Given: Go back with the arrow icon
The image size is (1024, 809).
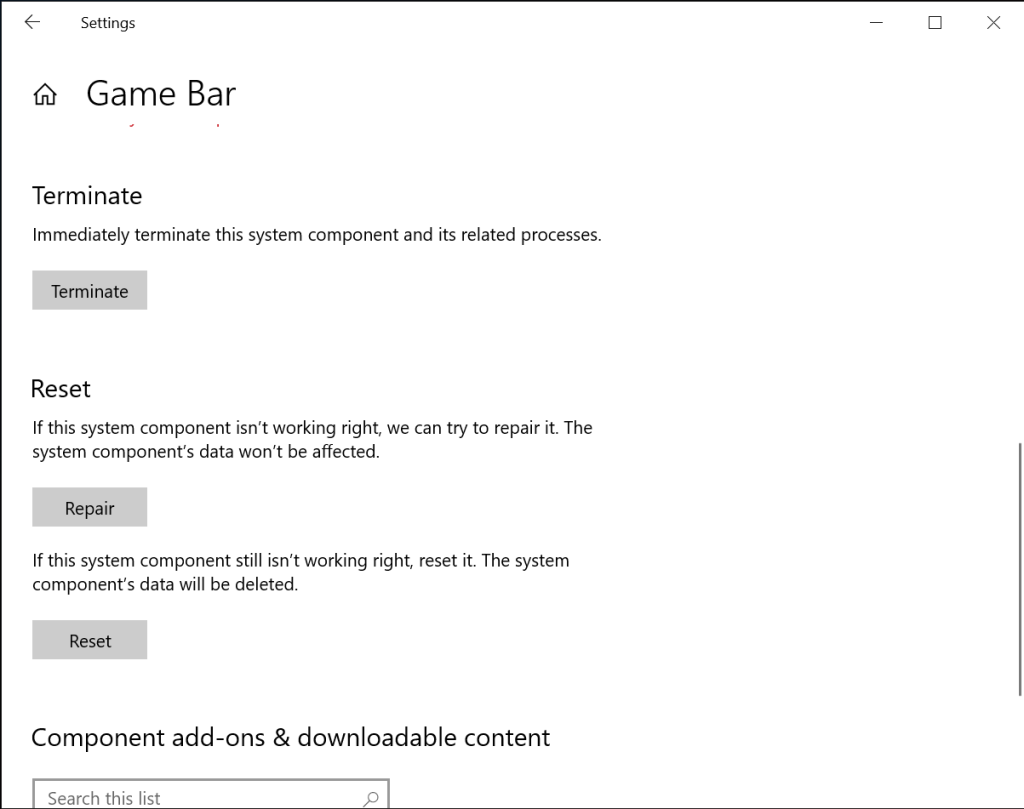Looking at the screenshot, I should [32, 22].
